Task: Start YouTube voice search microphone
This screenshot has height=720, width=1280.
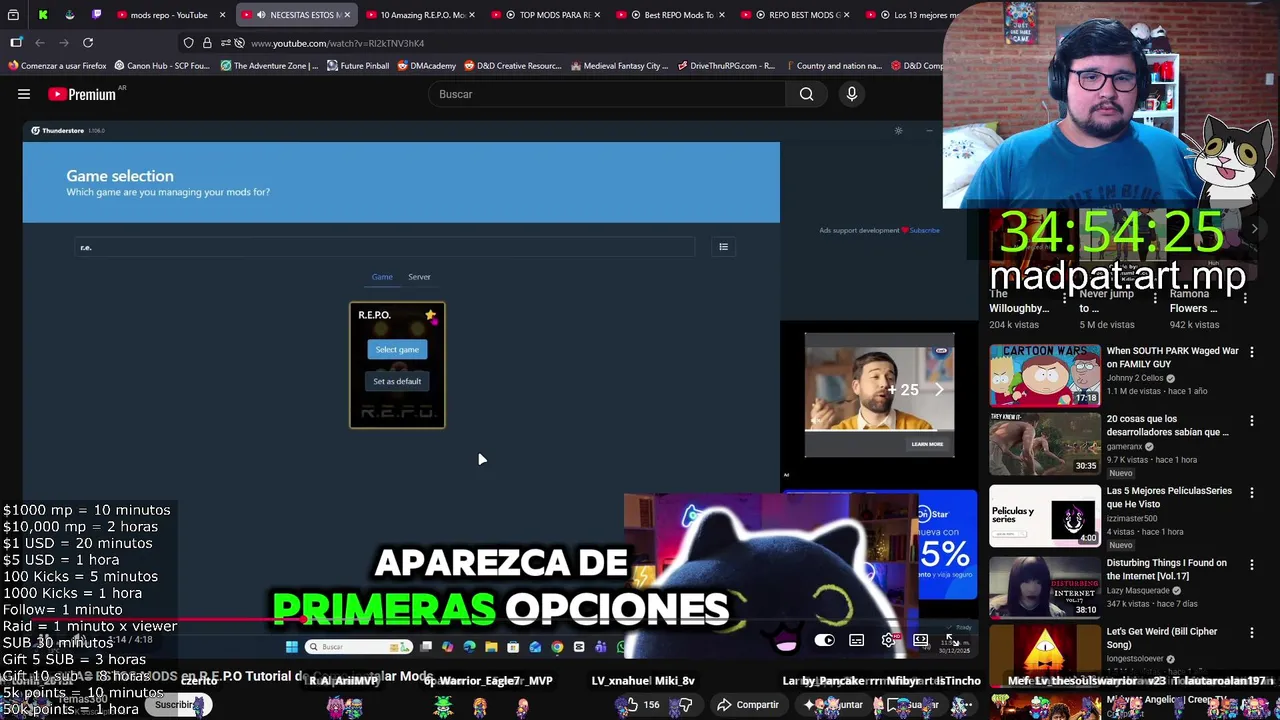Action: click(852, 94)
